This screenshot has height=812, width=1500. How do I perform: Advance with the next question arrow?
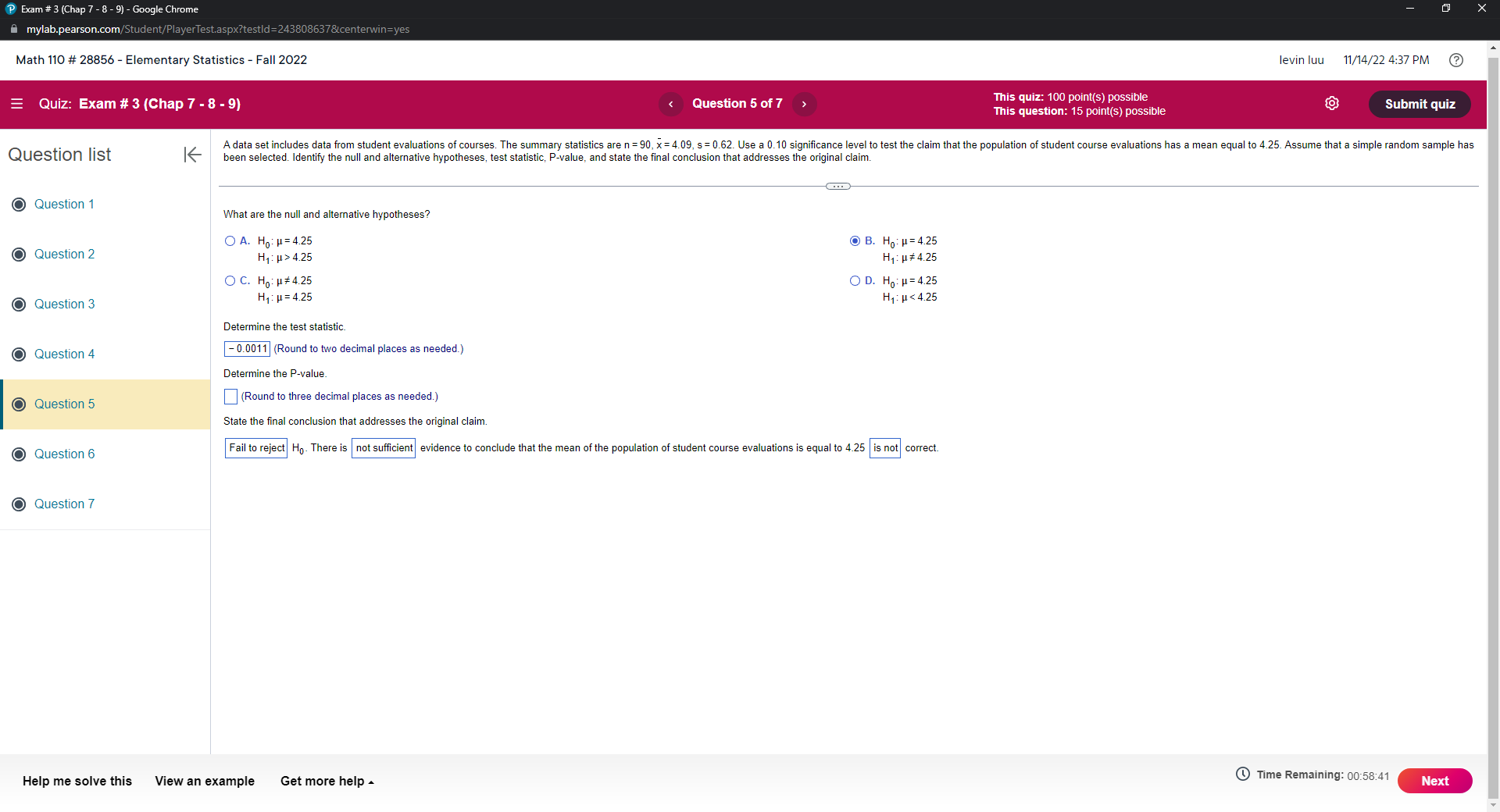(805, 104)
